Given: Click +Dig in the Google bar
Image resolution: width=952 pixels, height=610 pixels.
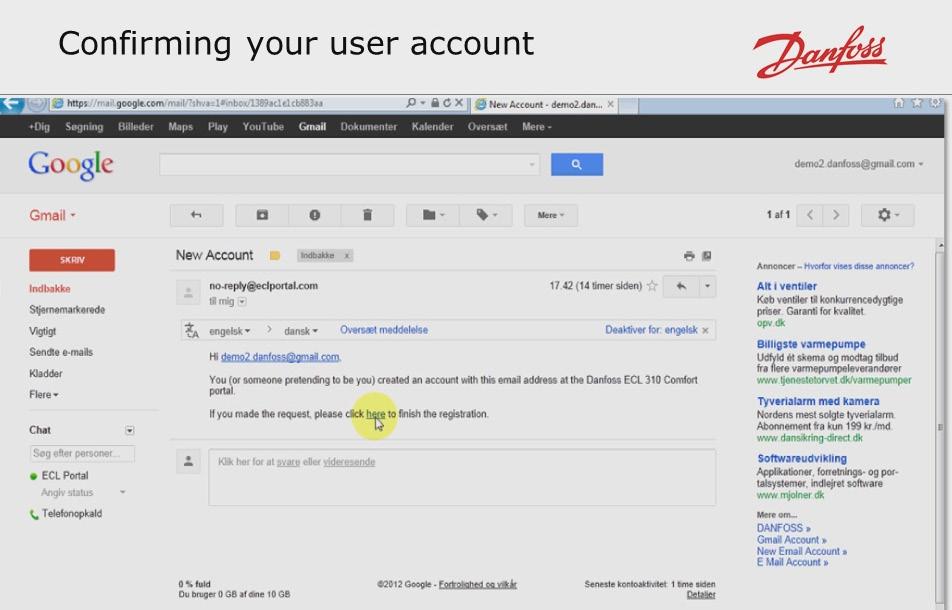Looking at the screenshot, I should click(39, 127).
